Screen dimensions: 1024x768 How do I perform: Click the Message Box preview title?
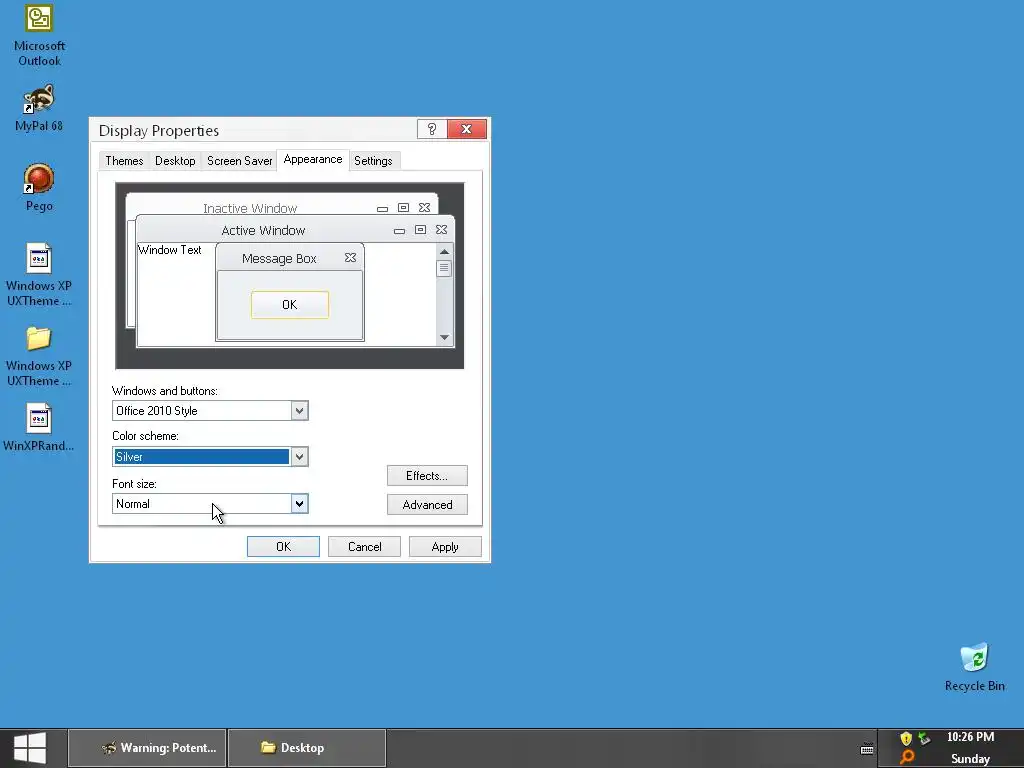point(279,259)
